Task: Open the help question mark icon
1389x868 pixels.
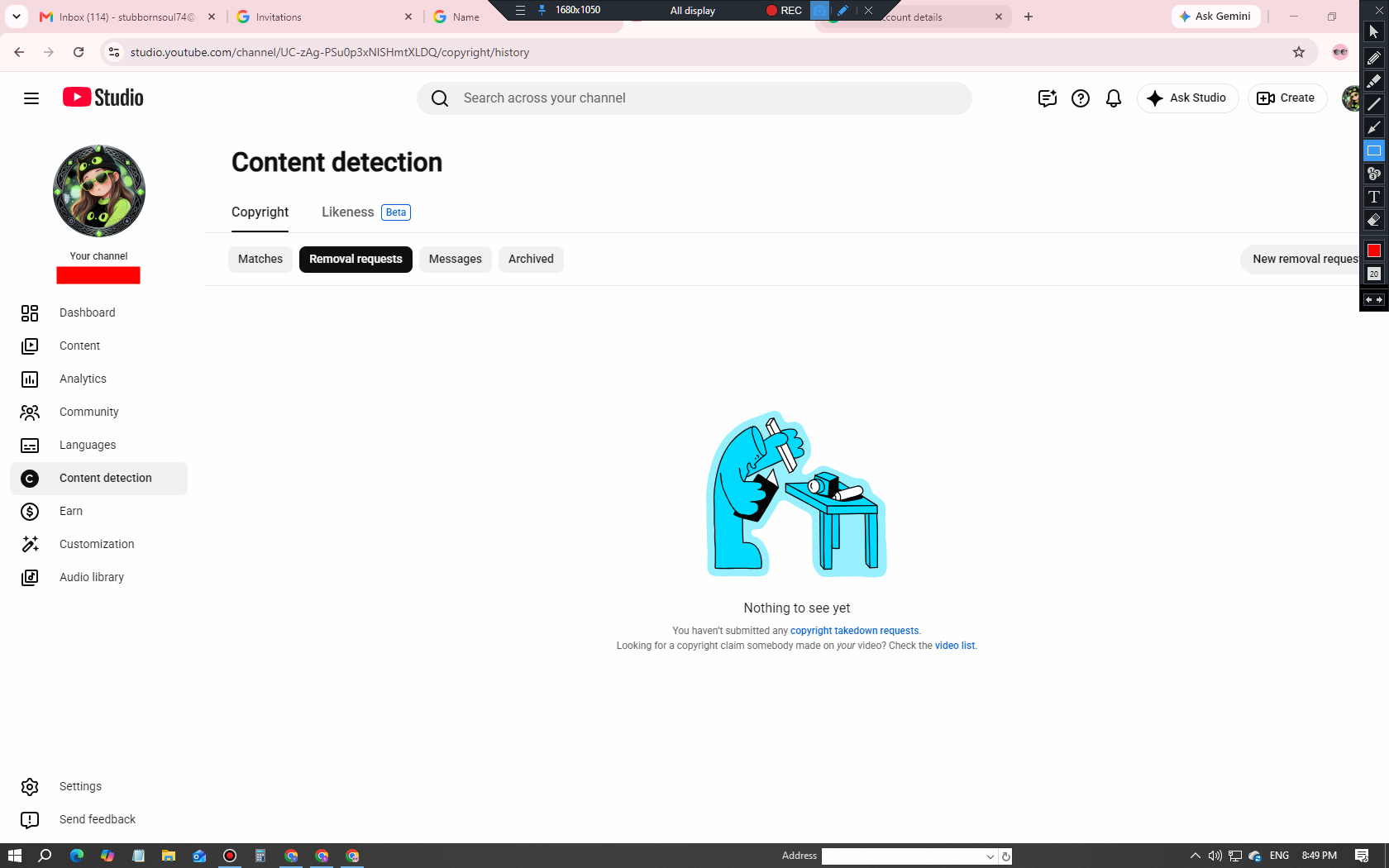Action: pyautogui.click(x=1081, y=98)
